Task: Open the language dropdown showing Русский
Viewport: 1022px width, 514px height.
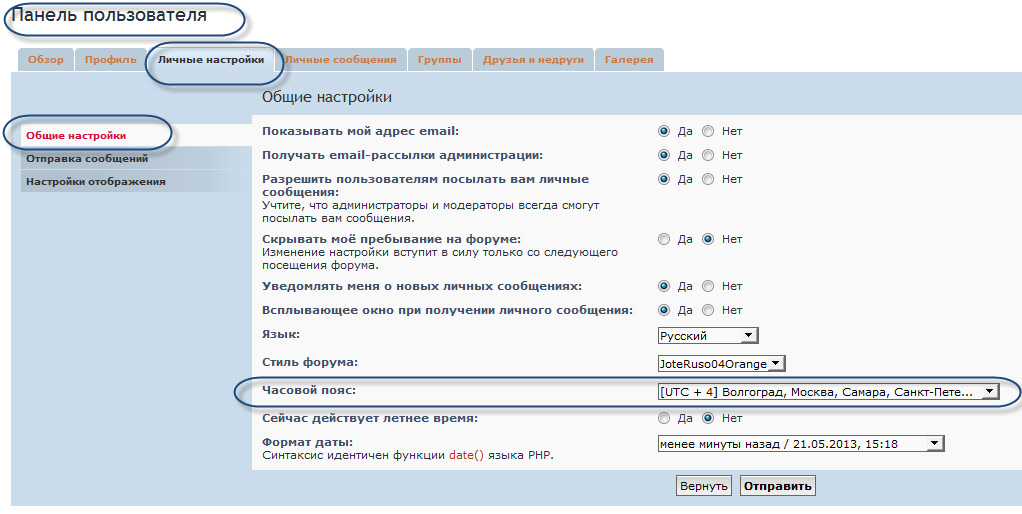Action: [708, 336]
